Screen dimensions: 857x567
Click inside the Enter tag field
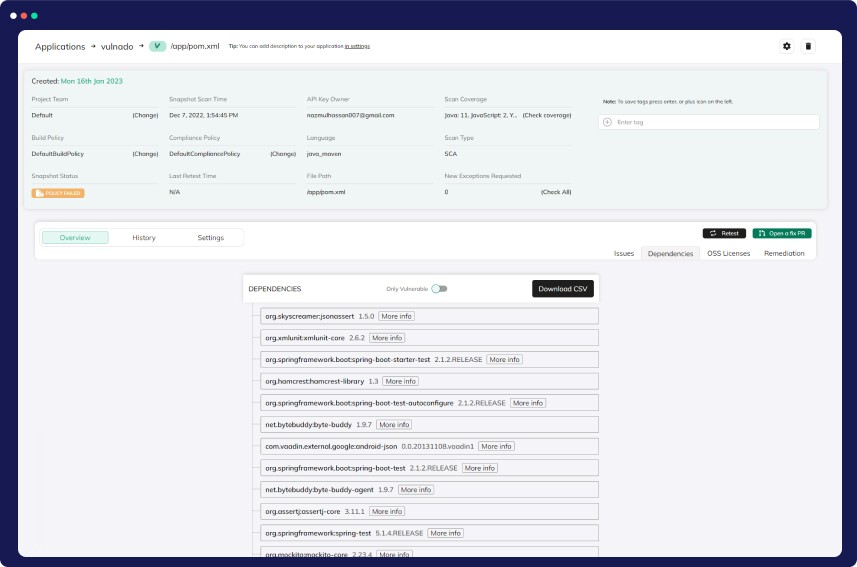coord(710,122)
